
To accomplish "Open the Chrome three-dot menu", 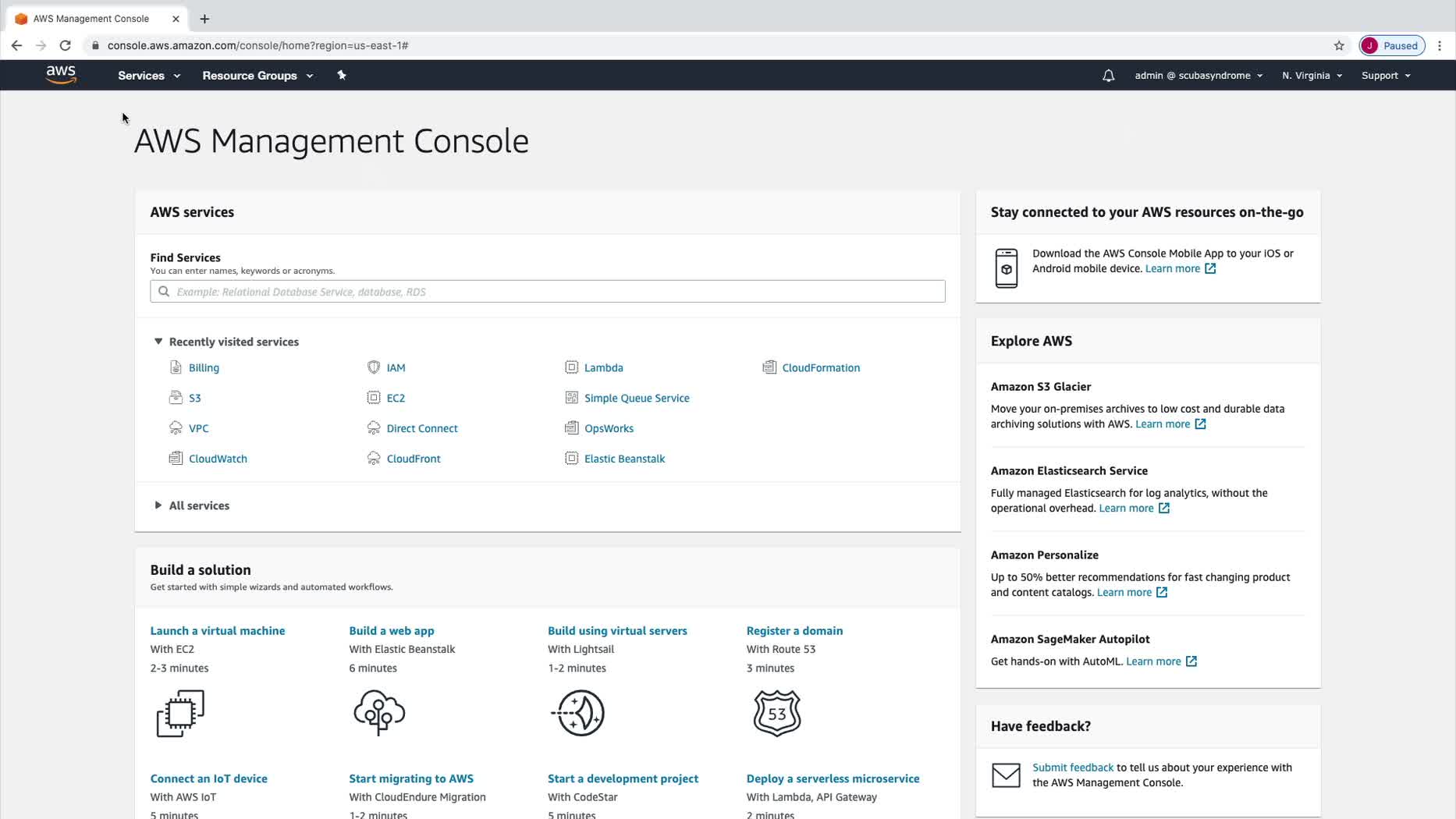I will [x=1440, y=45].
